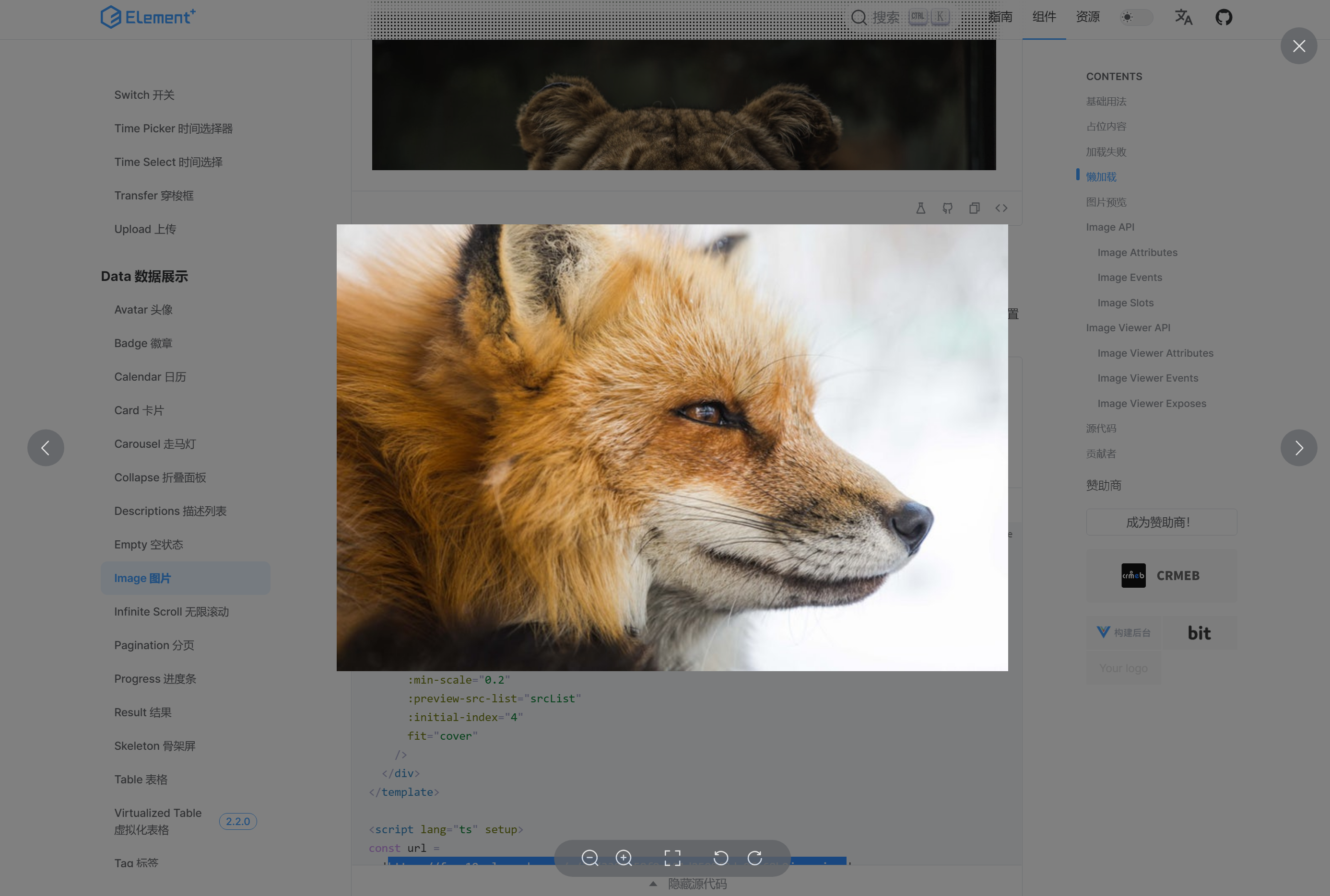This screenshot has height=896, width=1330.
Task: Jump to 图片预览 in contents
Action: click(x=1106, y=202)
